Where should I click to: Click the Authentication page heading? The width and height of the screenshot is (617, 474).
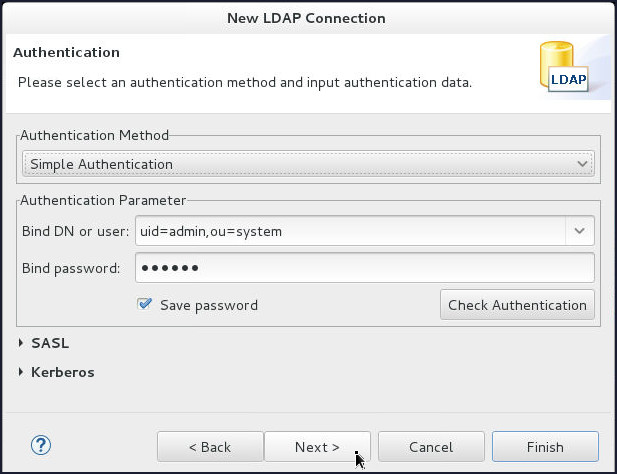pyautogui.click(x=66, y=52)
